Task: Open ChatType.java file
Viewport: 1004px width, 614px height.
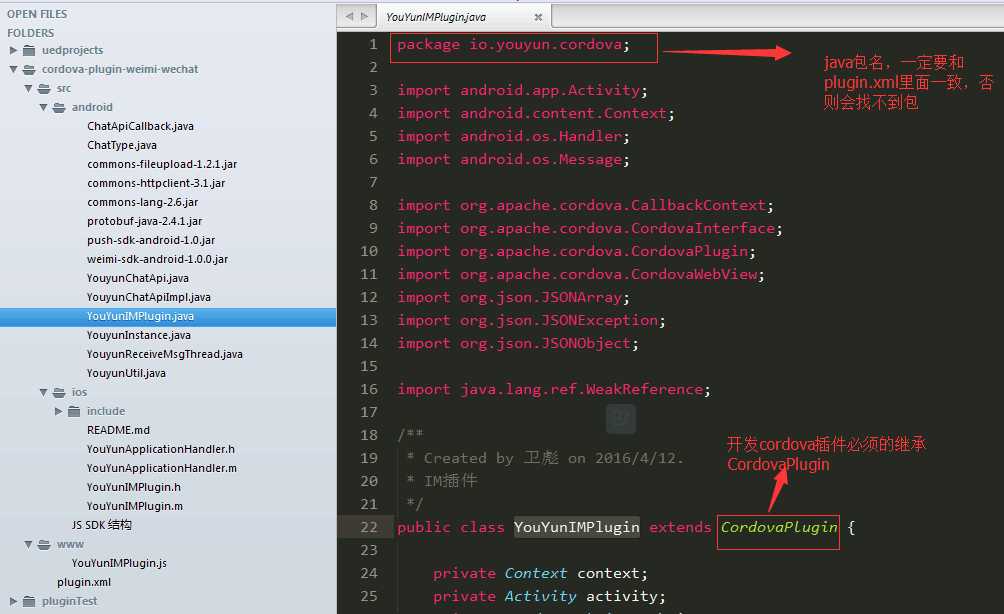Action: (122, 145)
